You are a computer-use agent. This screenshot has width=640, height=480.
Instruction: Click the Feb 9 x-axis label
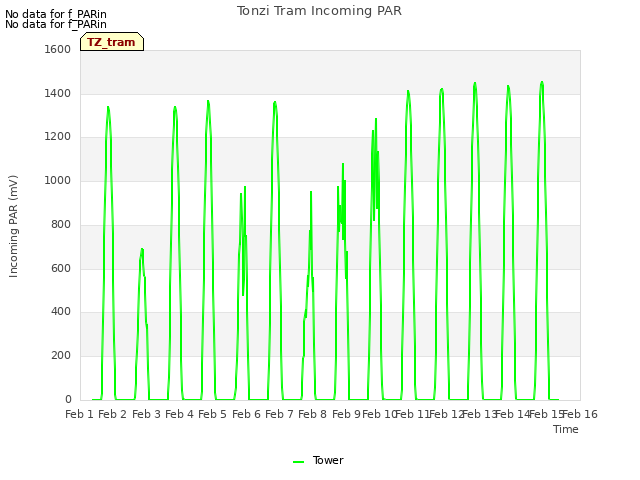pos(346,414)
